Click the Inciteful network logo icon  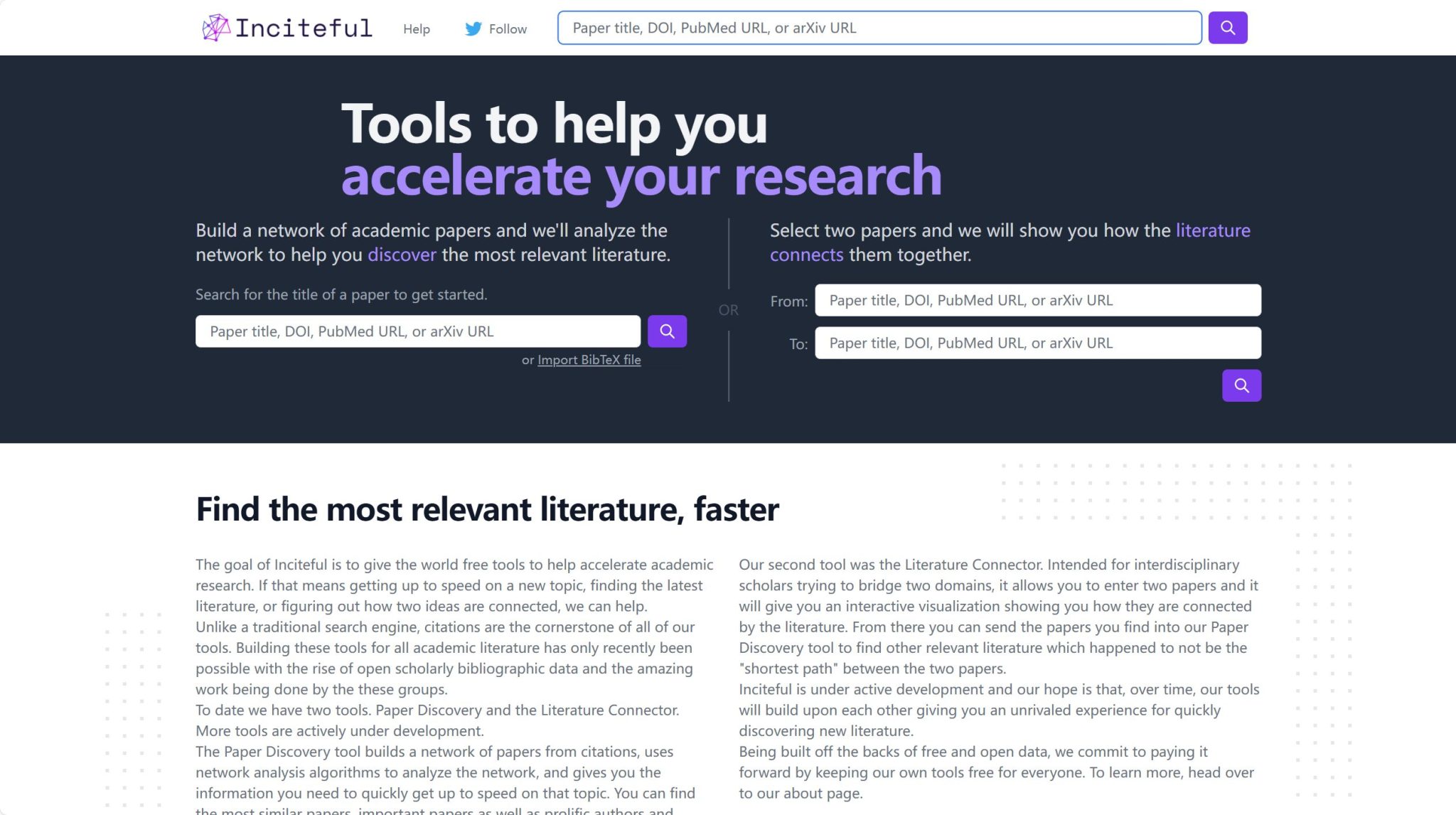click(216, 28)
